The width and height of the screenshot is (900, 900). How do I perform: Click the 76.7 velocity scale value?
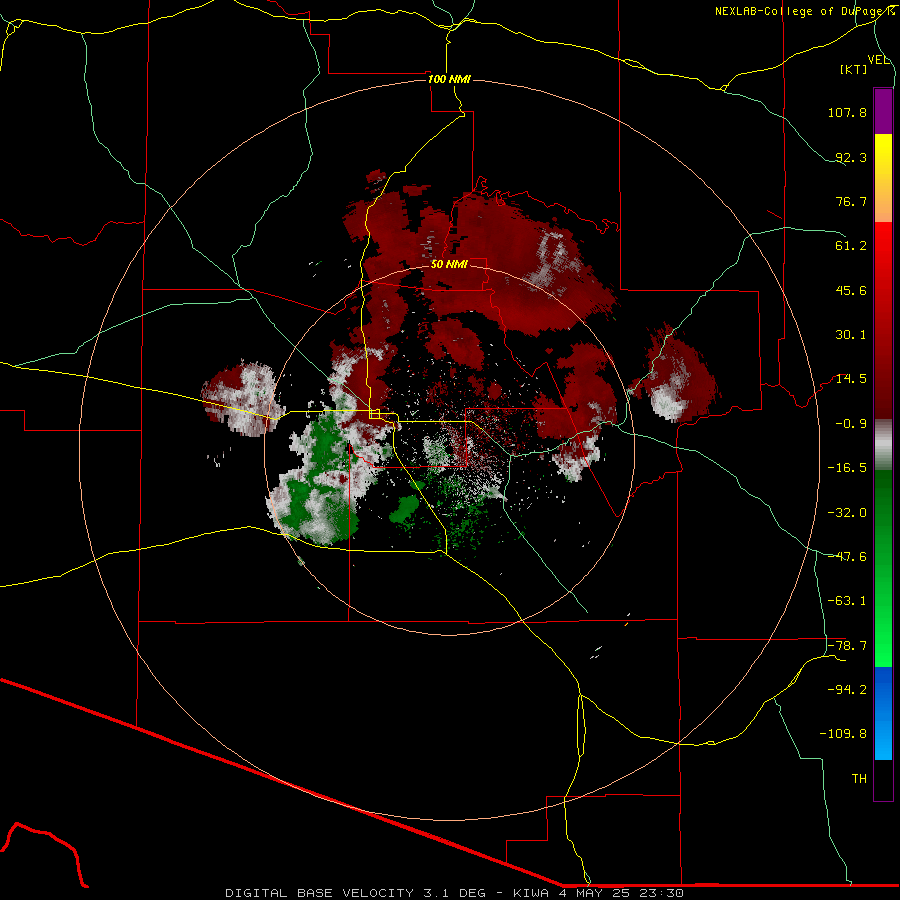[x=851, y=201]
